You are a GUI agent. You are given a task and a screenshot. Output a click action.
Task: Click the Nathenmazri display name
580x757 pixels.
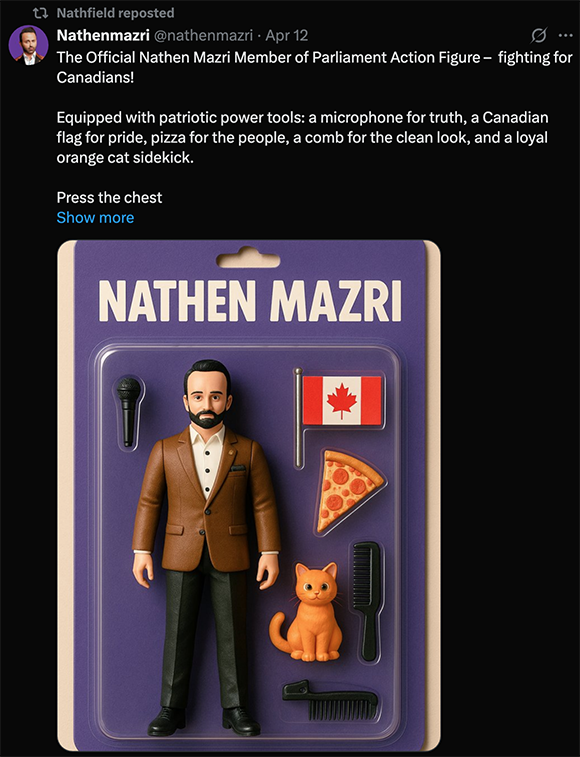(x=103, y=35)
